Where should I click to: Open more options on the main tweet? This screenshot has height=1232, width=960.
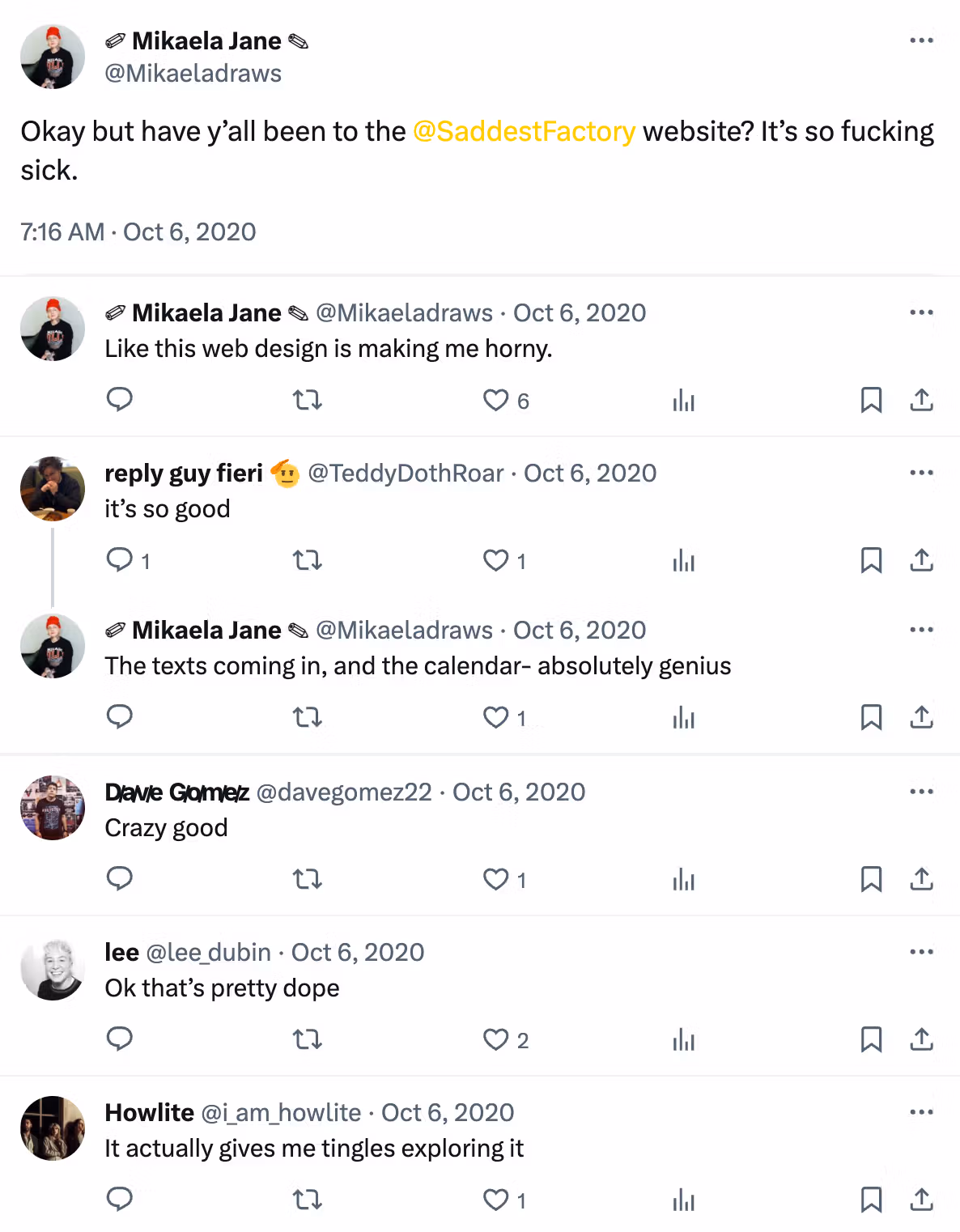(921, 40)
